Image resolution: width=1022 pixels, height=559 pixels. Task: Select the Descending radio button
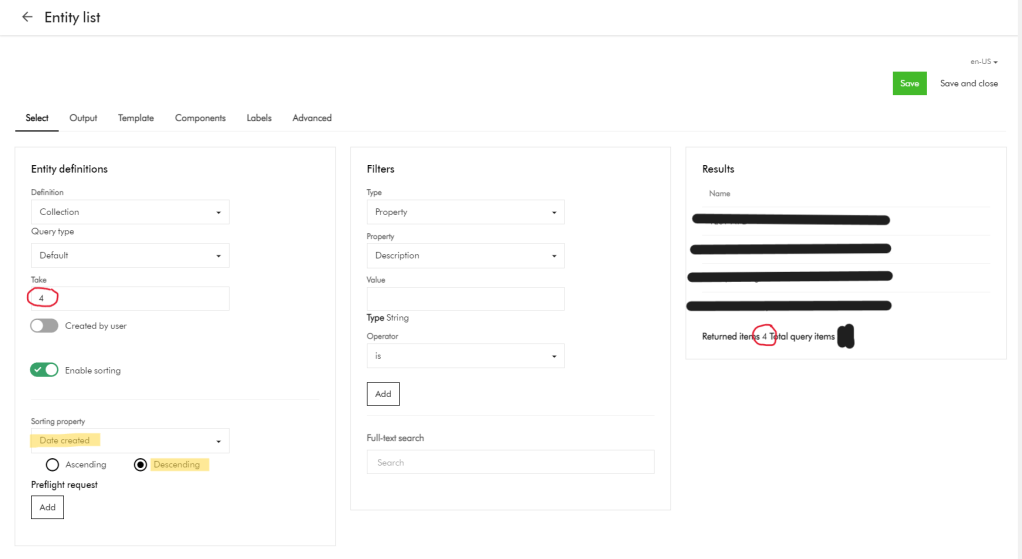pyautogui.click(x=141, y=465)
